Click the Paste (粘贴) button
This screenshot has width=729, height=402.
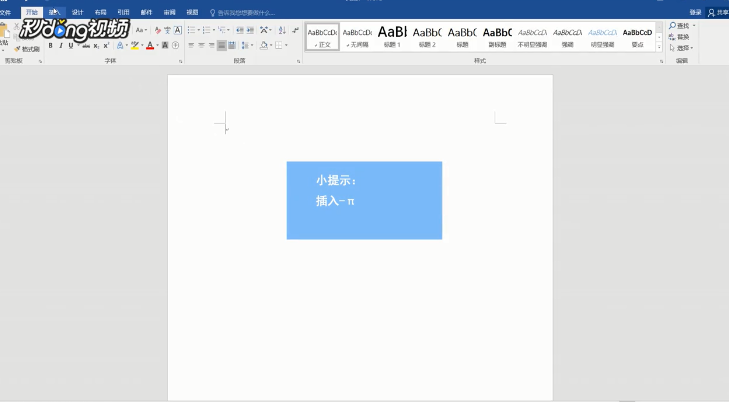4,36
